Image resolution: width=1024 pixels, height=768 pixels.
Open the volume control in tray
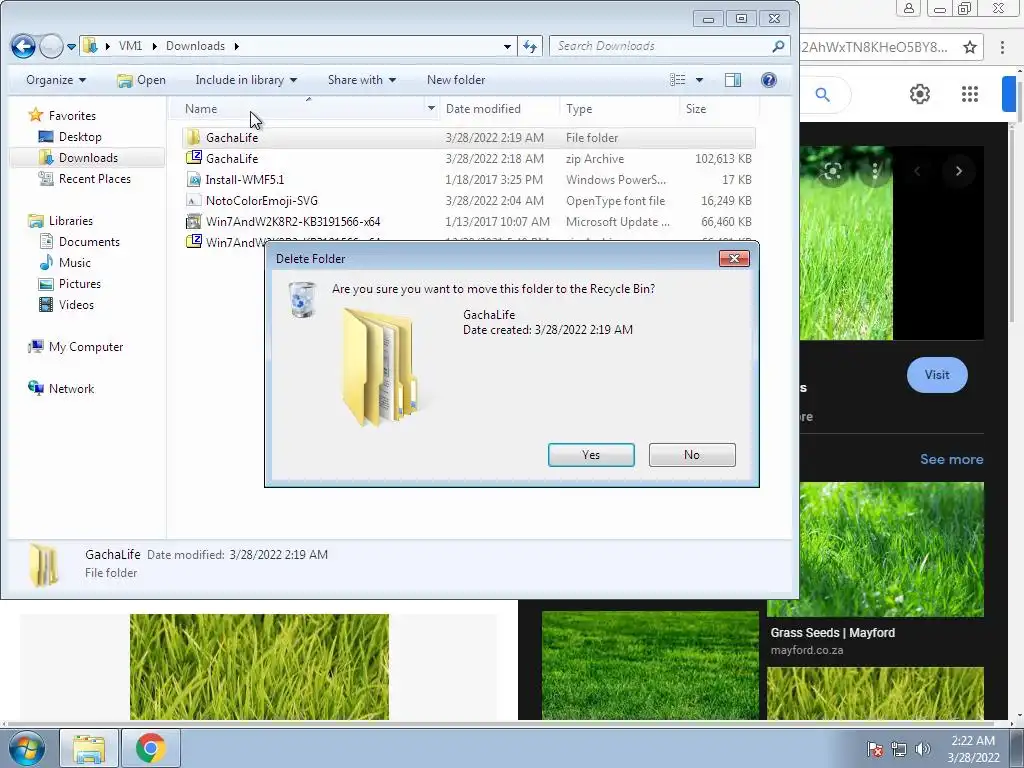pos(923,749)
